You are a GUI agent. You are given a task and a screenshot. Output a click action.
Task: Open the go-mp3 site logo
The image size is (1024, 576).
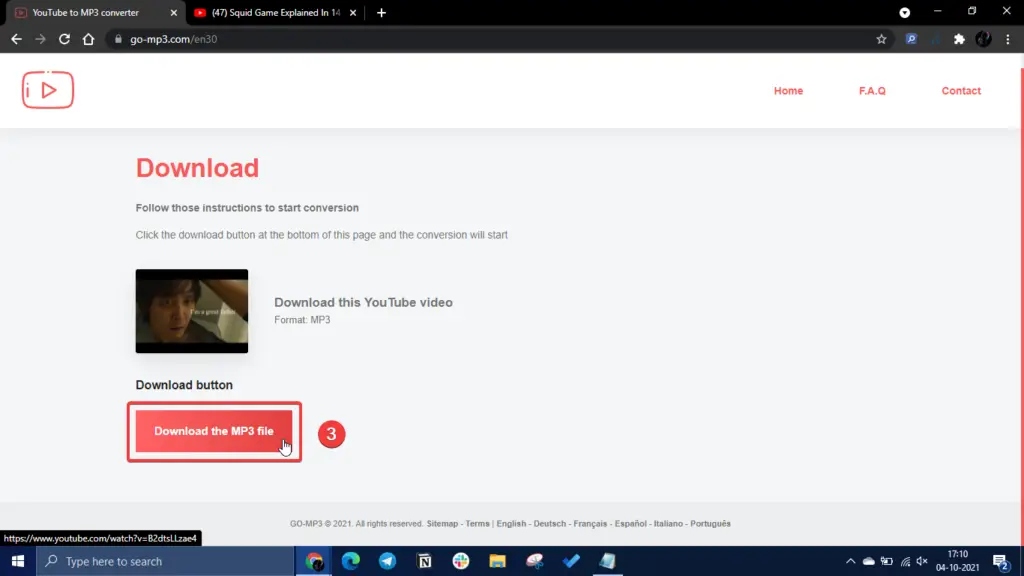[x=48, y=90]
